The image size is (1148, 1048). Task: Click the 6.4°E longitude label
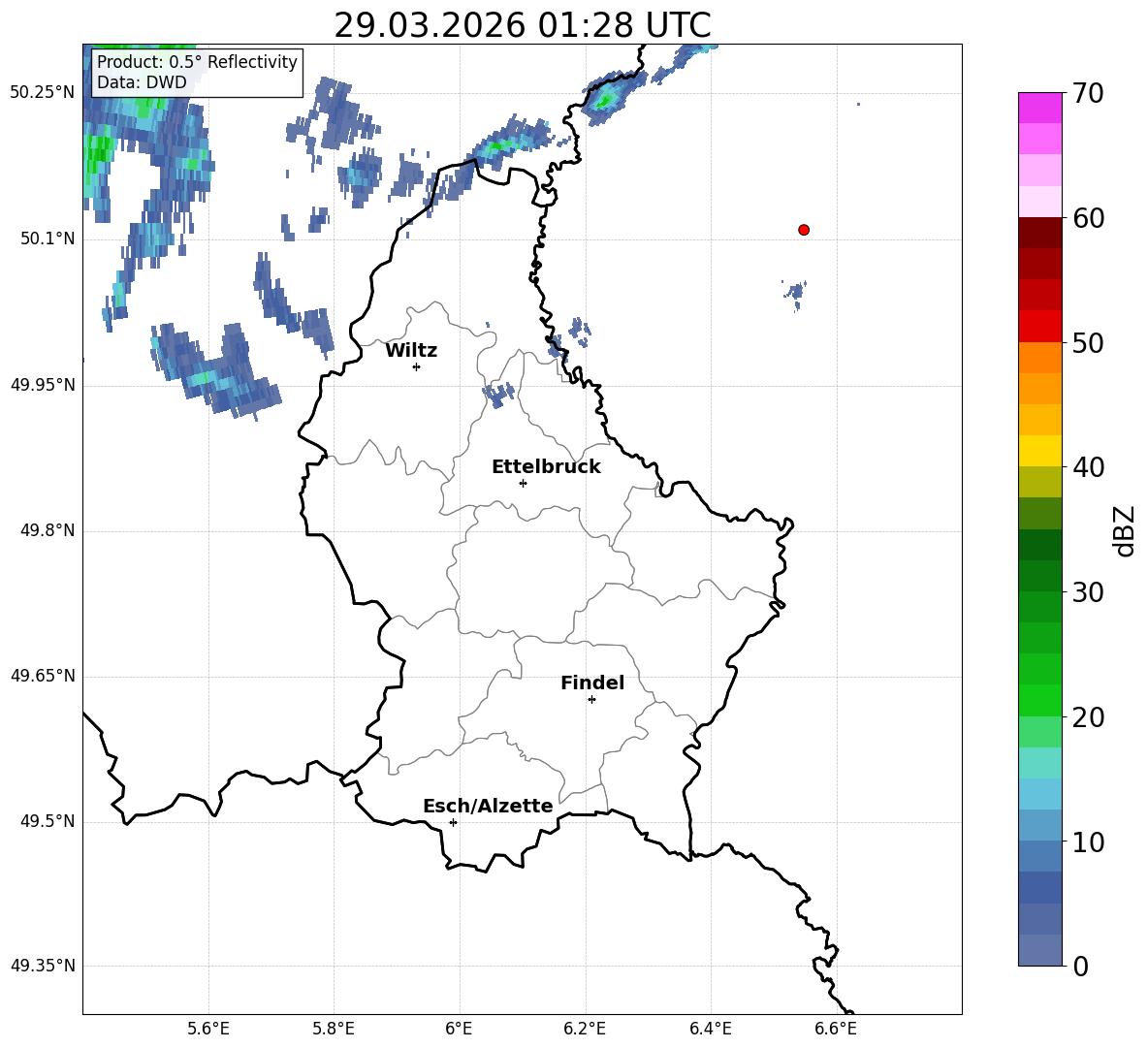(x=710, y=1030)
